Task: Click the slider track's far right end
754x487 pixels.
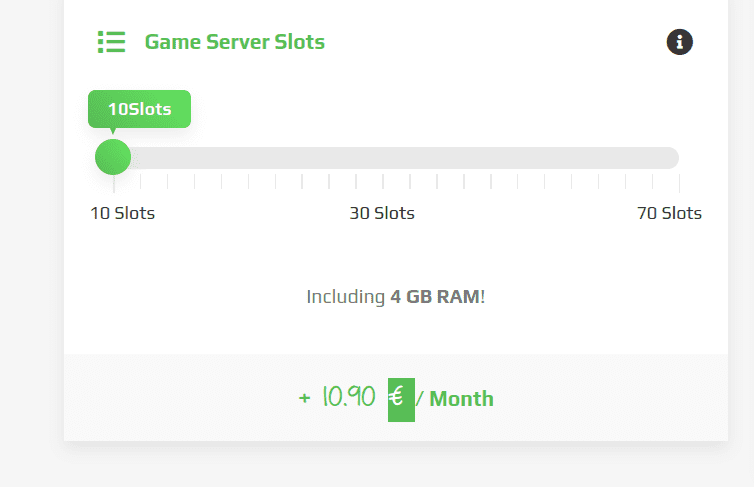Action: (671, 157)
